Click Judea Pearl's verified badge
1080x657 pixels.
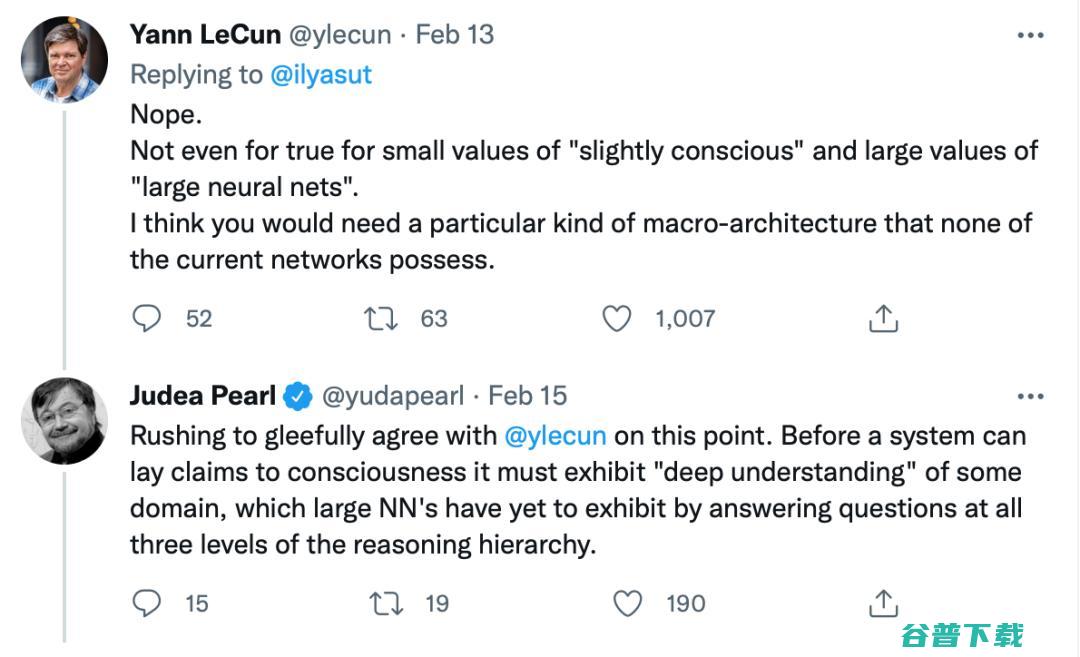point(297,396)
